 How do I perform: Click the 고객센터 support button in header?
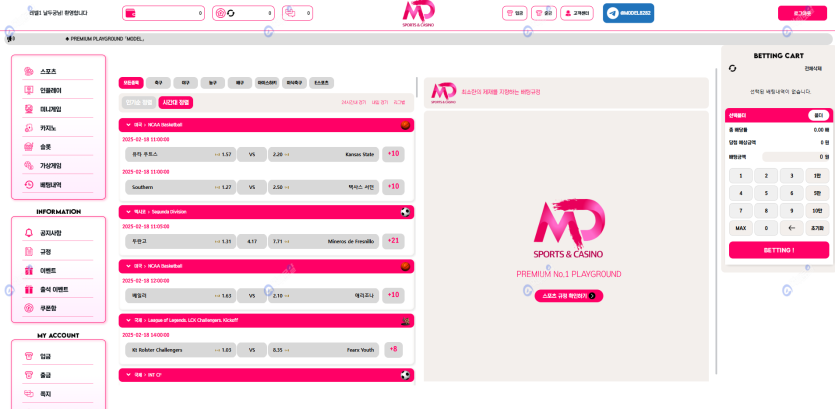pos(577,13)
